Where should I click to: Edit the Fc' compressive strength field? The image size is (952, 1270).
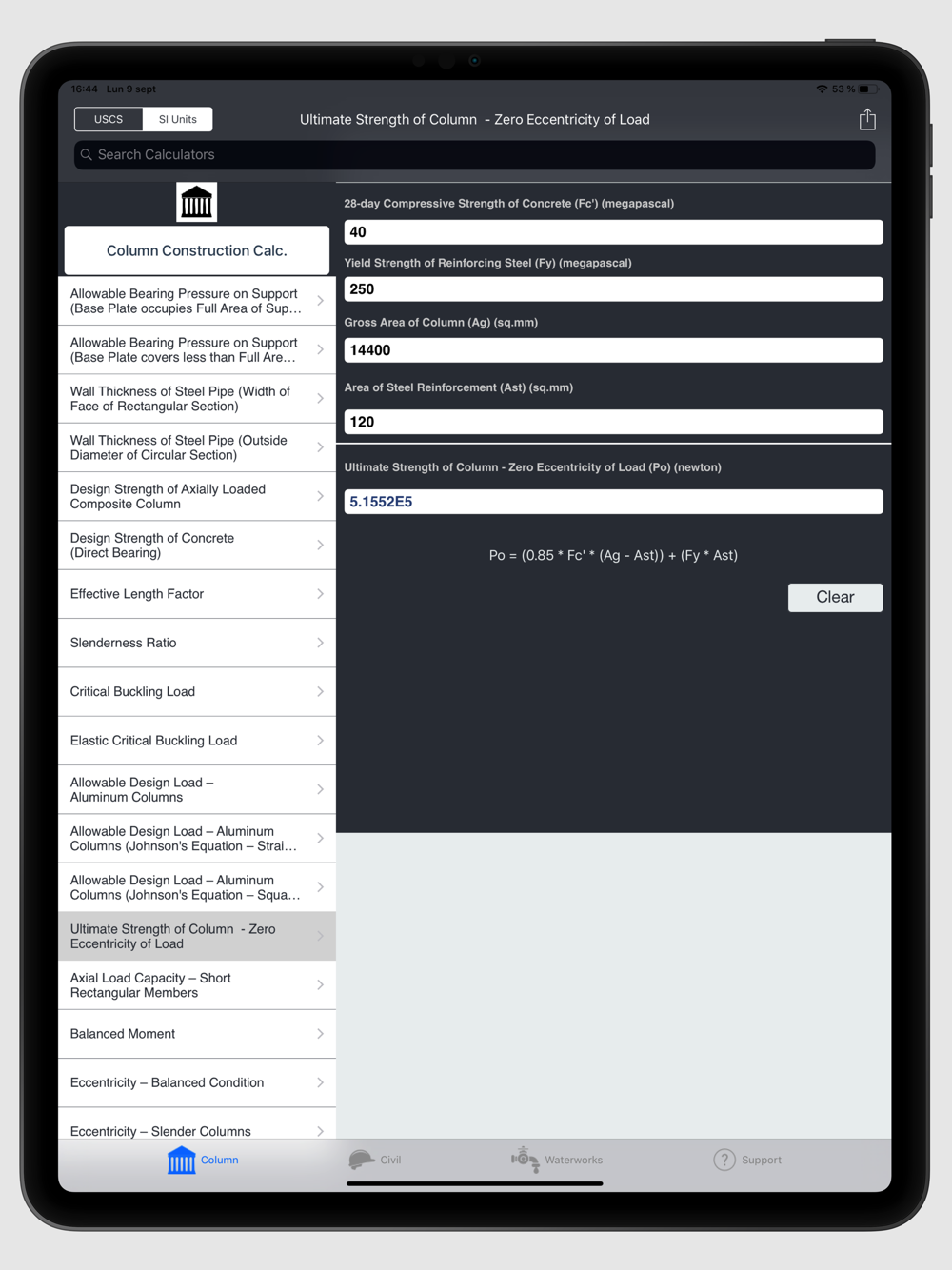pyautogui.click(x=613, y=231)
